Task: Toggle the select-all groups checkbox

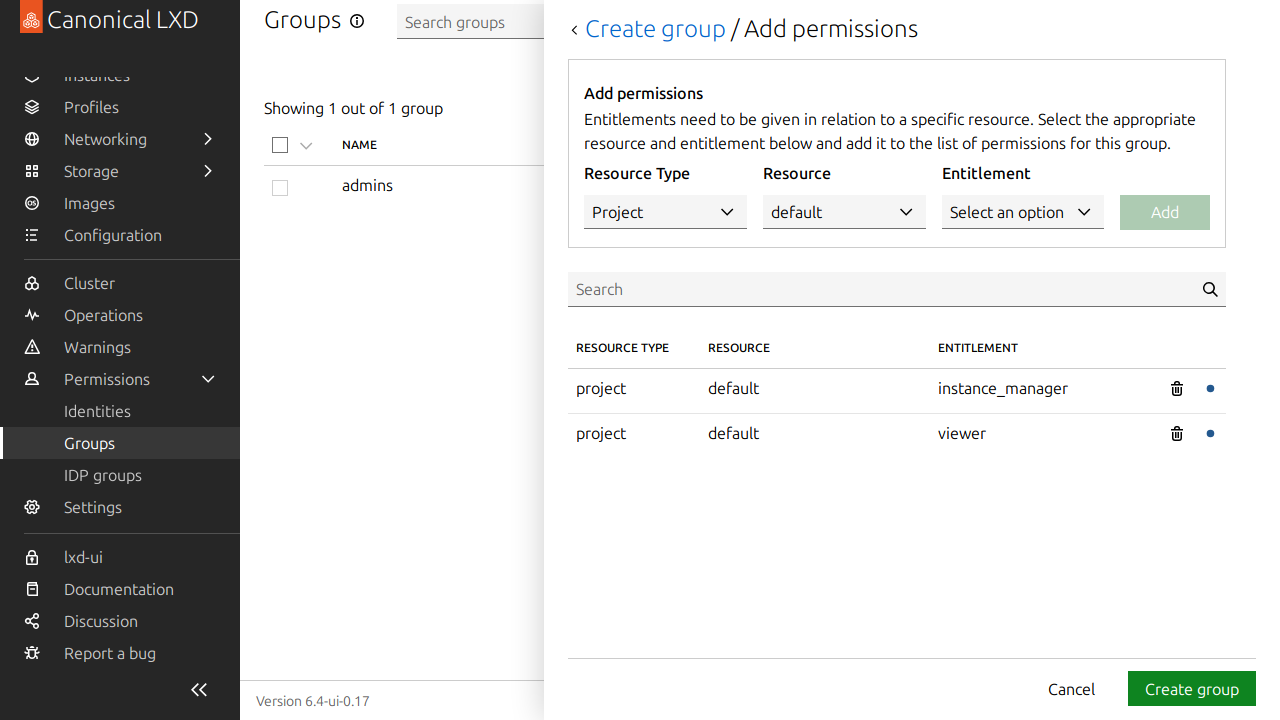Action: pyautogui.click(x=280, y=145)
